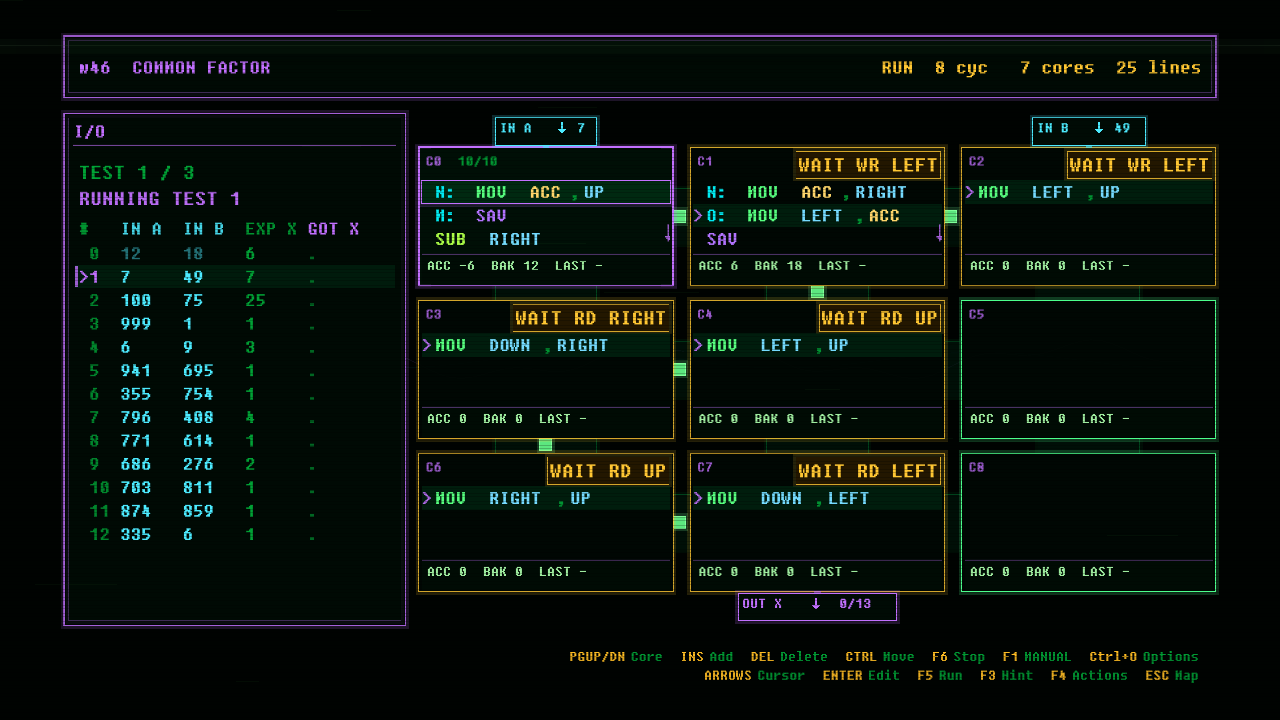Click the ENTER Edit command
1280x720 pixels.
tap(861, 676)
